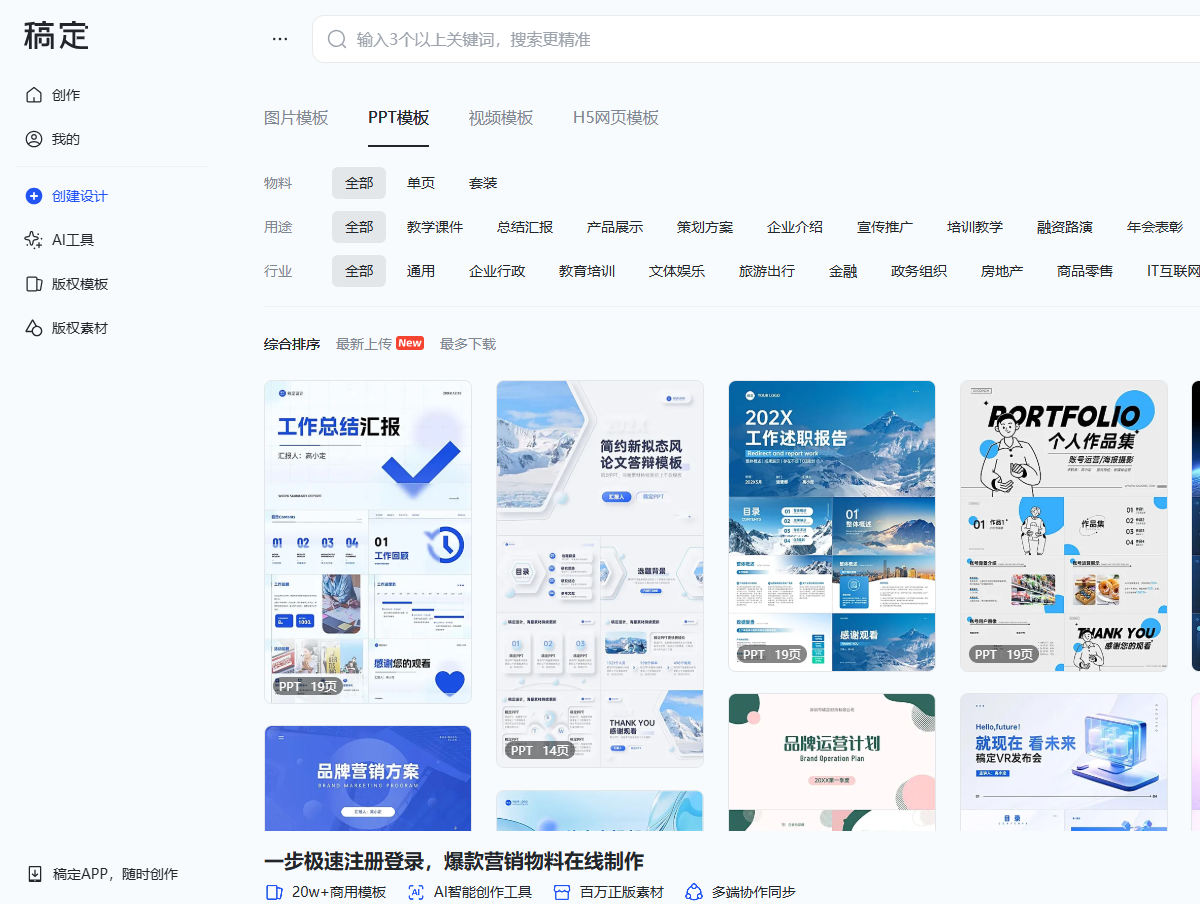Filter by 教学课件 usage
1200x904 pixels.
pyautogui.click(x=435, y=227)
